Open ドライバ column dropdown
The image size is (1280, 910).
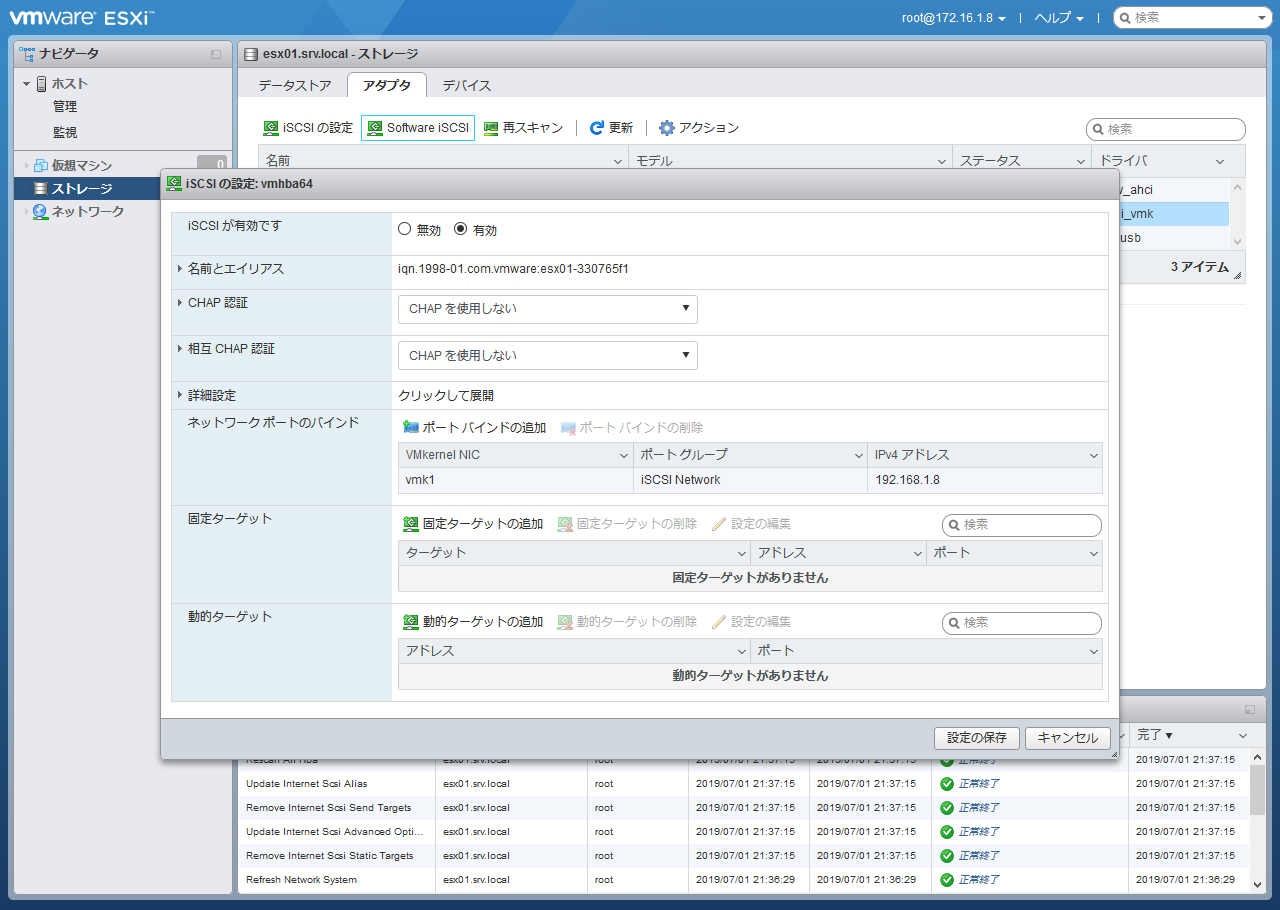tap(1220, 161)
